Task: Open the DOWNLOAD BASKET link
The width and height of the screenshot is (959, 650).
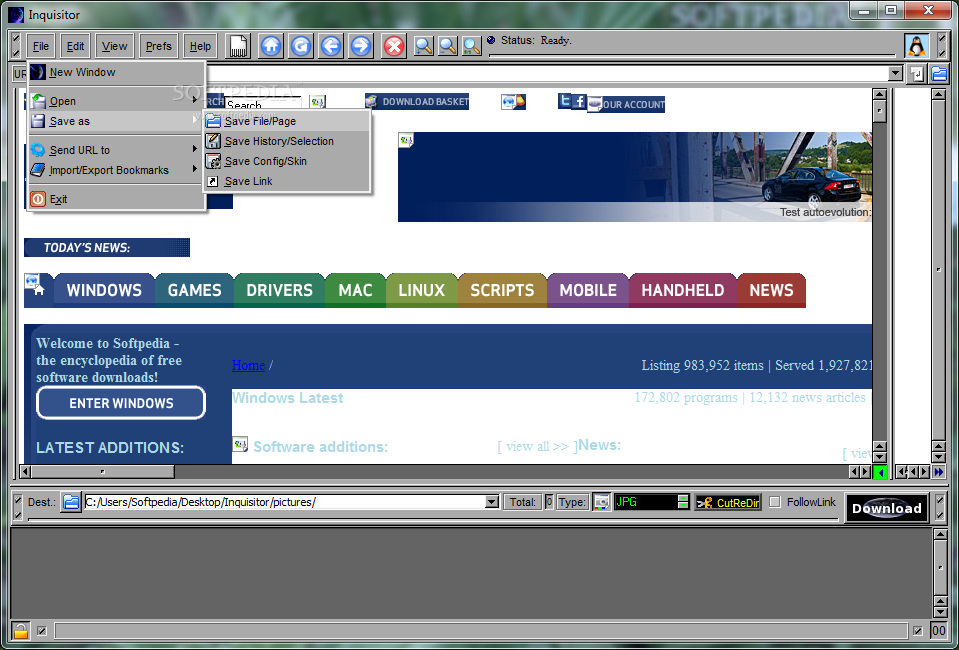Action: click(x=417, y=102)
